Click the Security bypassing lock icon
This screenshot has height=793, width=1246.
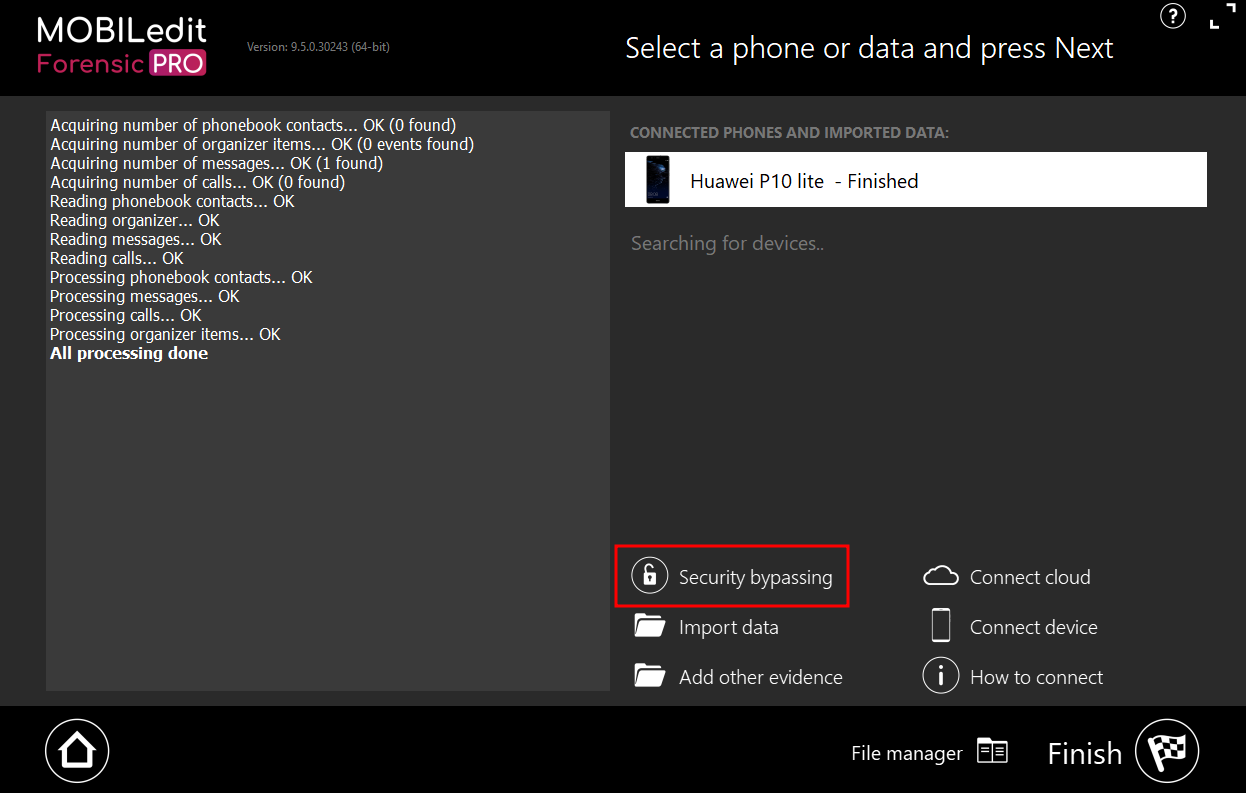click(x=650, y=576)
